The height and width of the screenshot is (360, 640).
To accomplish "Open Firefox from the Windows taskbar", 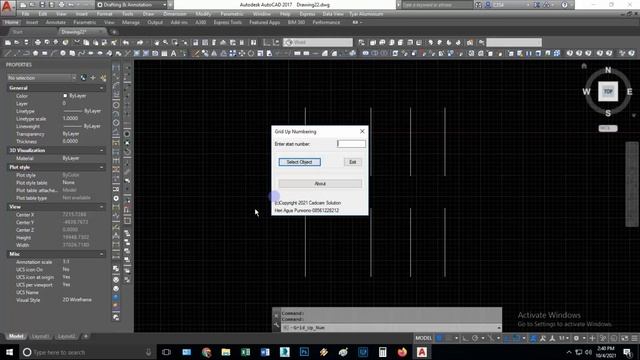I will (402, 352).
